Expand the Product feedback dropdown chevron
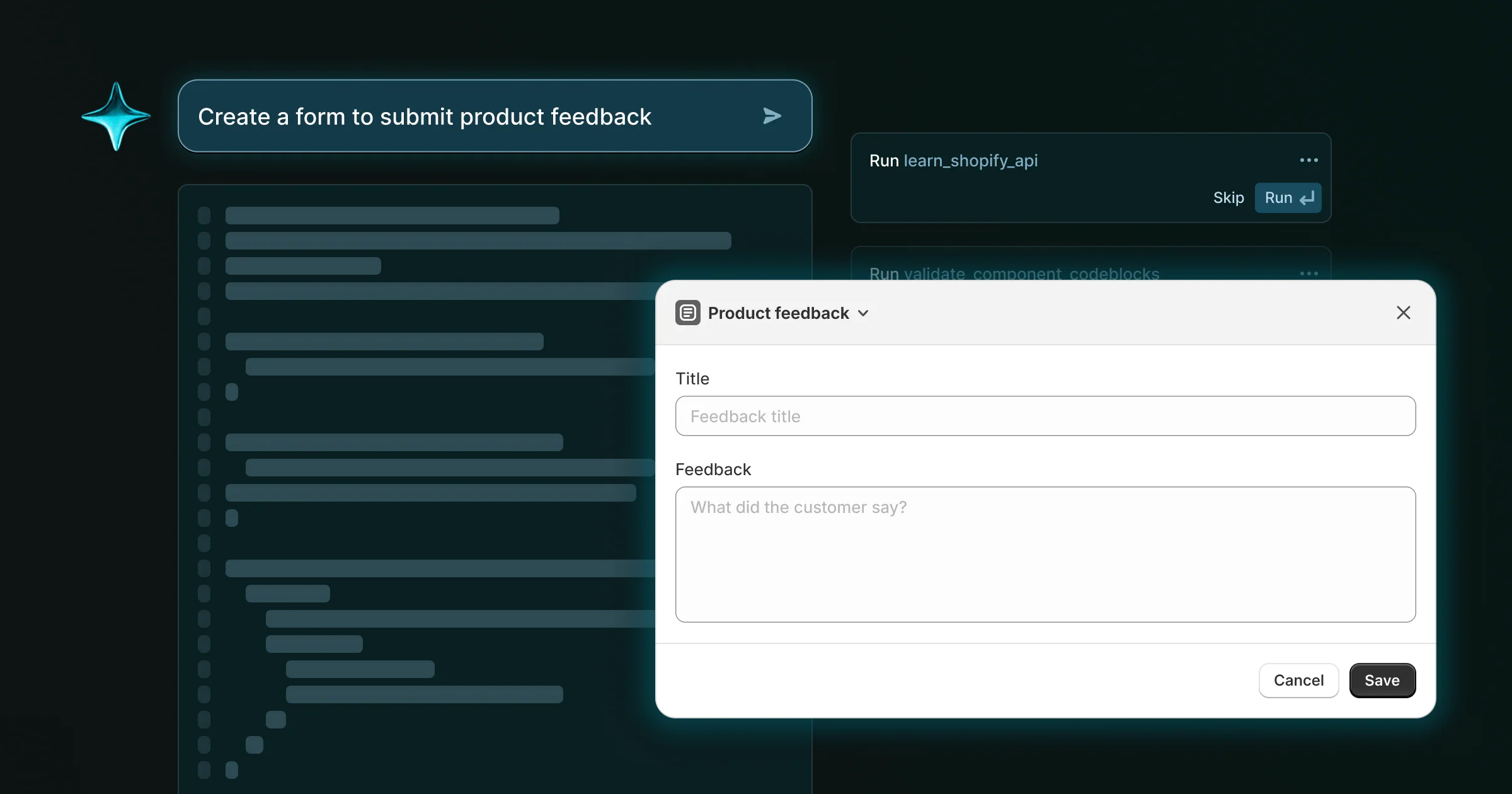1512x794 pixels. (x=863, y=313)
